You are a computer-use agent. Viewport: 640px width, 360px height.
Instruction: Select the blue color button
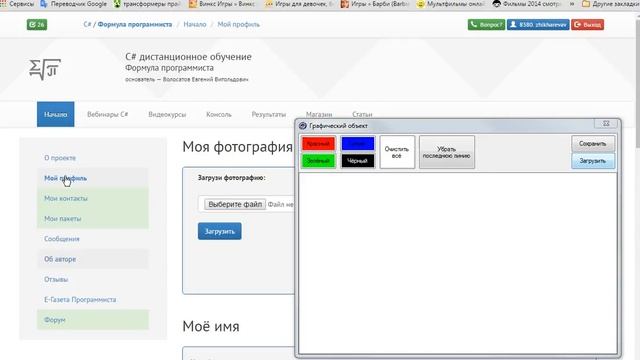[x=358, y=144]
